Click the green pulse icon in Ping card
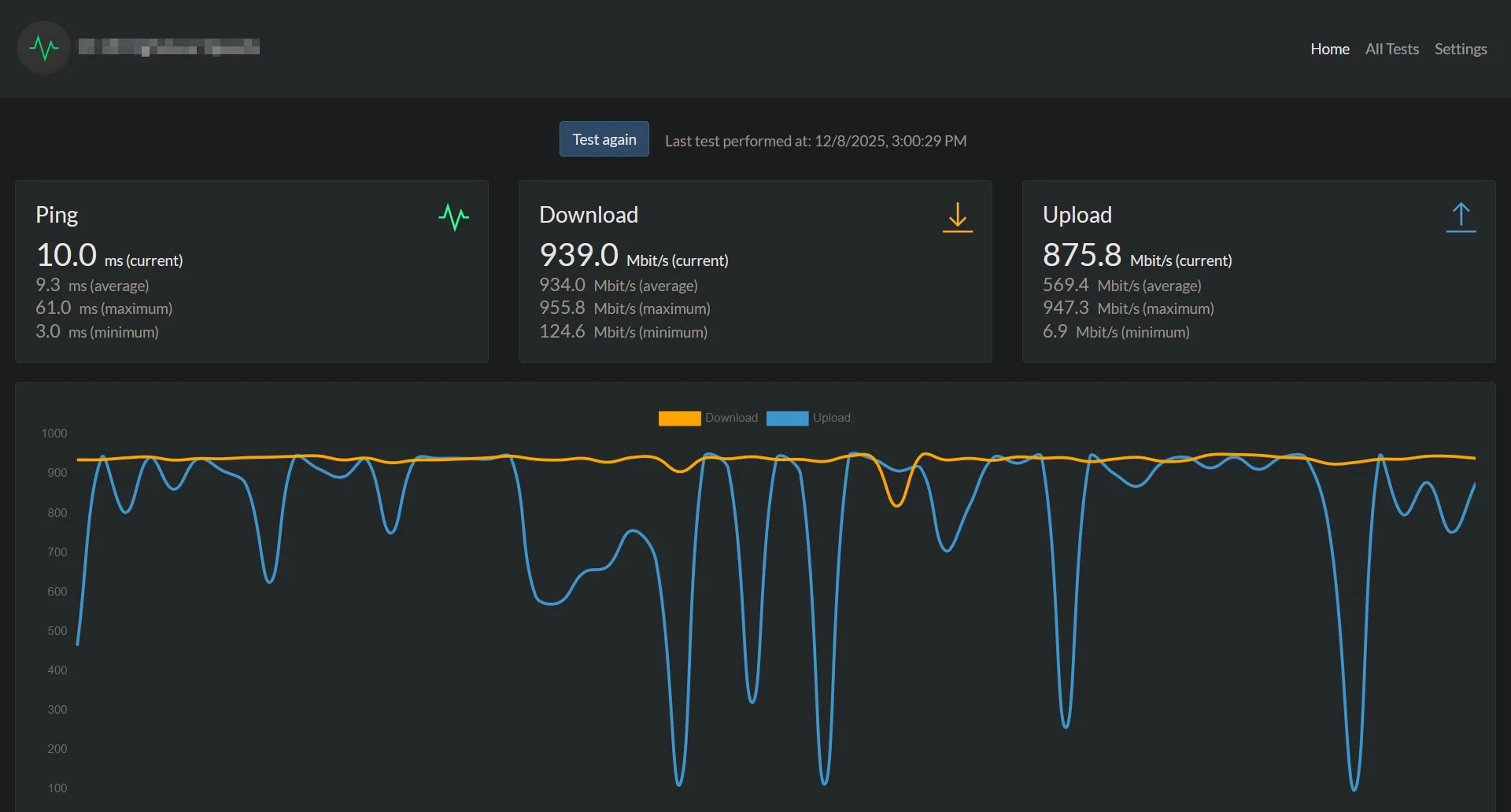Screen dimensions: 1511x812 (453, 216)
